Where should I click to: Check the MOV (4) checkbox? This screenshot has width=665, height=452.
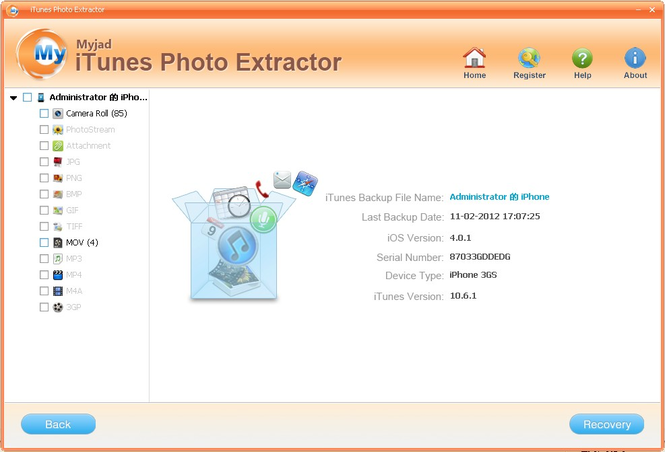click(x=44, y=242)
